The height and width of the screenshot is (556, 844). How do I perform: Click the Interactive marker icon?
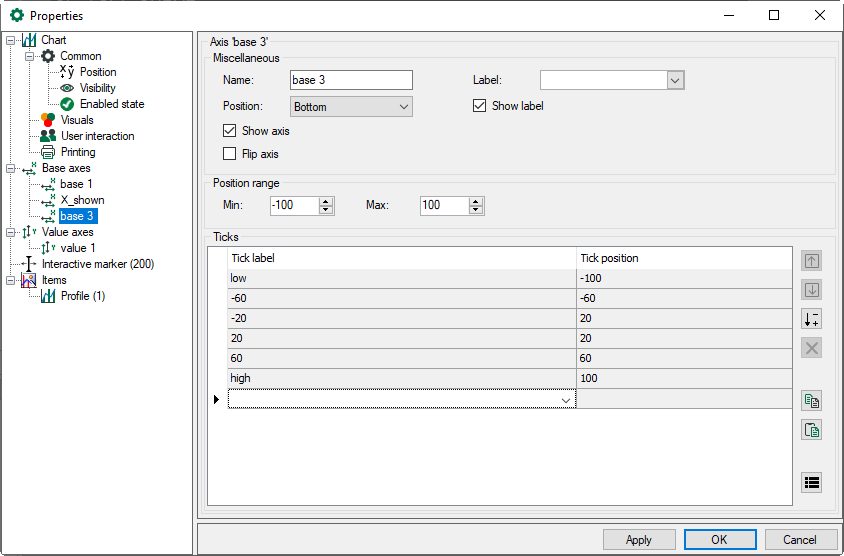click(29, 264)
